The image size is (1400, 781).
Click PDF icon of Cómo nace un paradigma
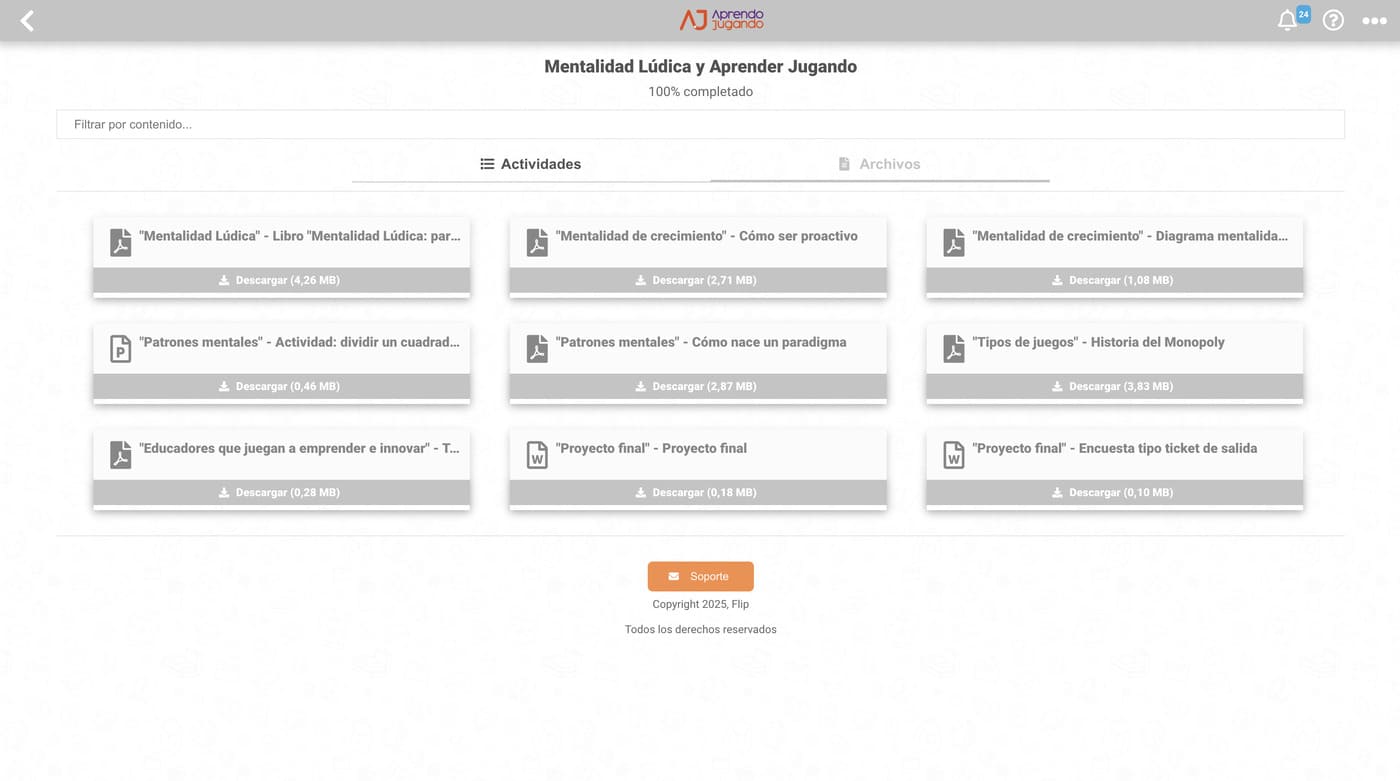coord(537,348)
